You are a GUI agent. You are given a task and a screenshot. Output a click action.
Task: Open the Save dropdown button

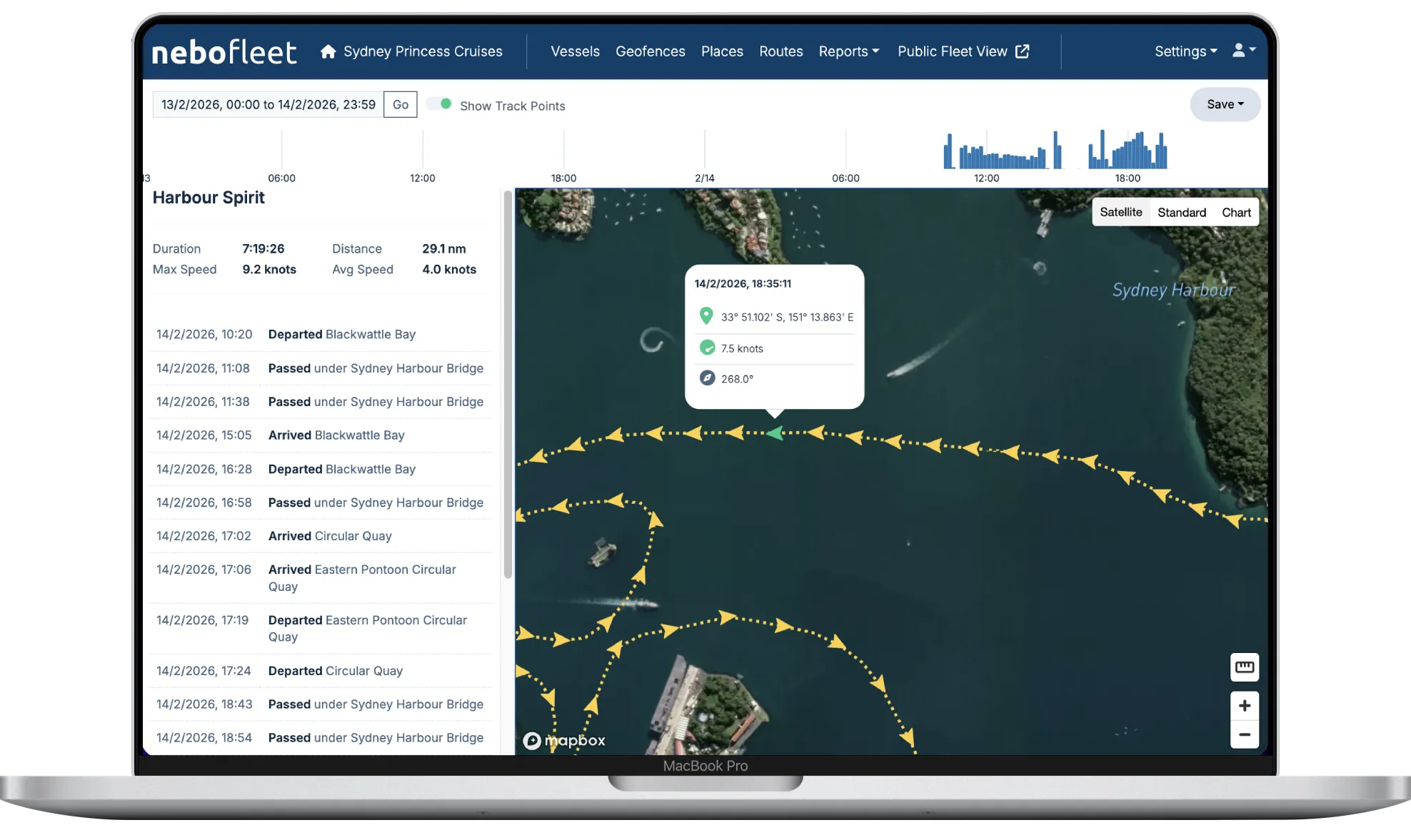(1225, 104)
